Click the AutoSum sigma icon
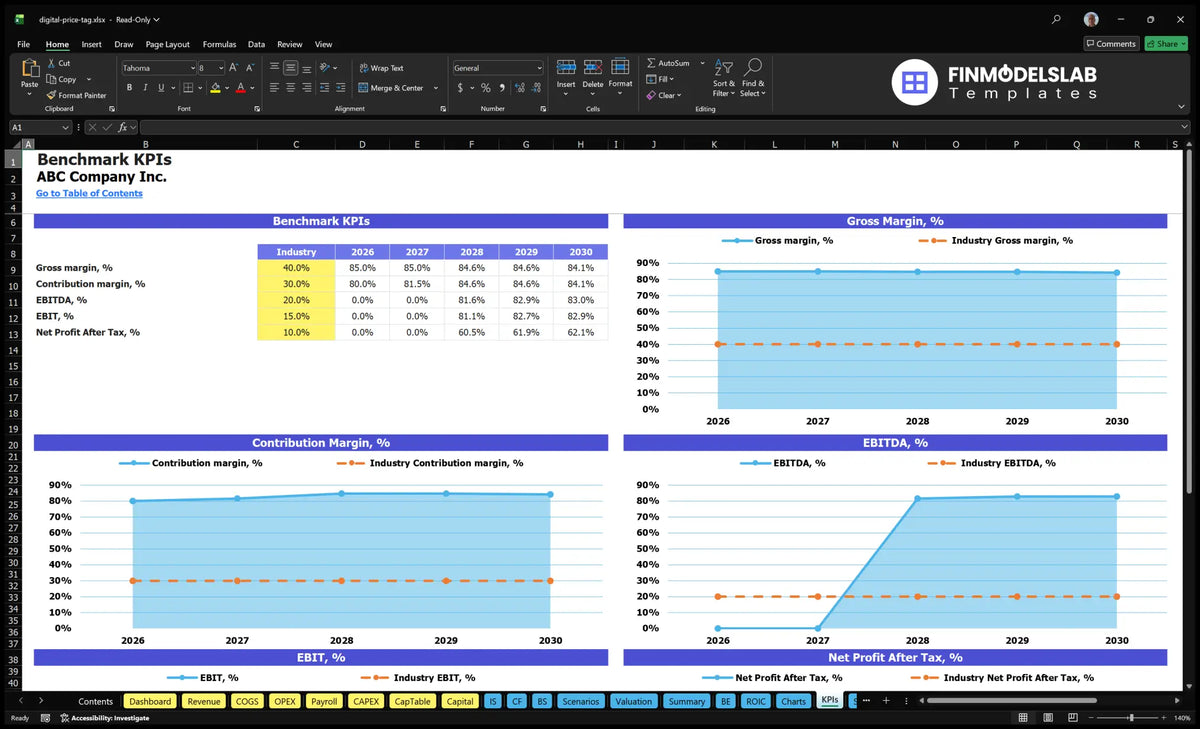 651,63
